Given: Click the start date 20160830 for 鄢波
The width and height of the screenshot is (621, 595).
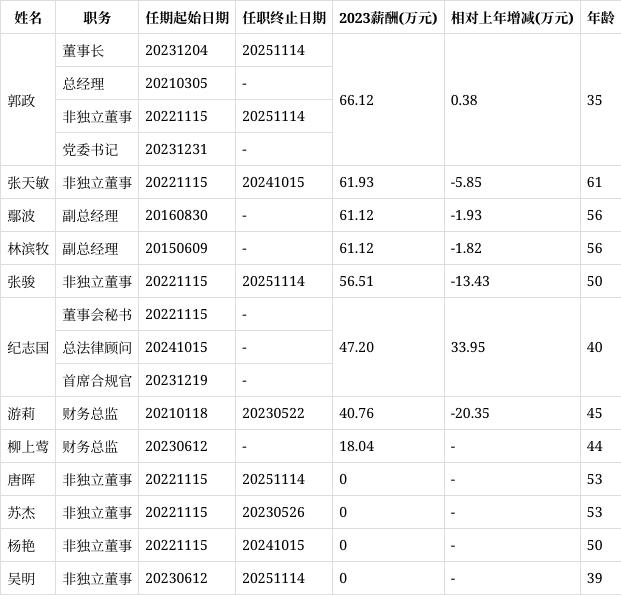Looking at the screenshot, I should [x=176, y=215].
